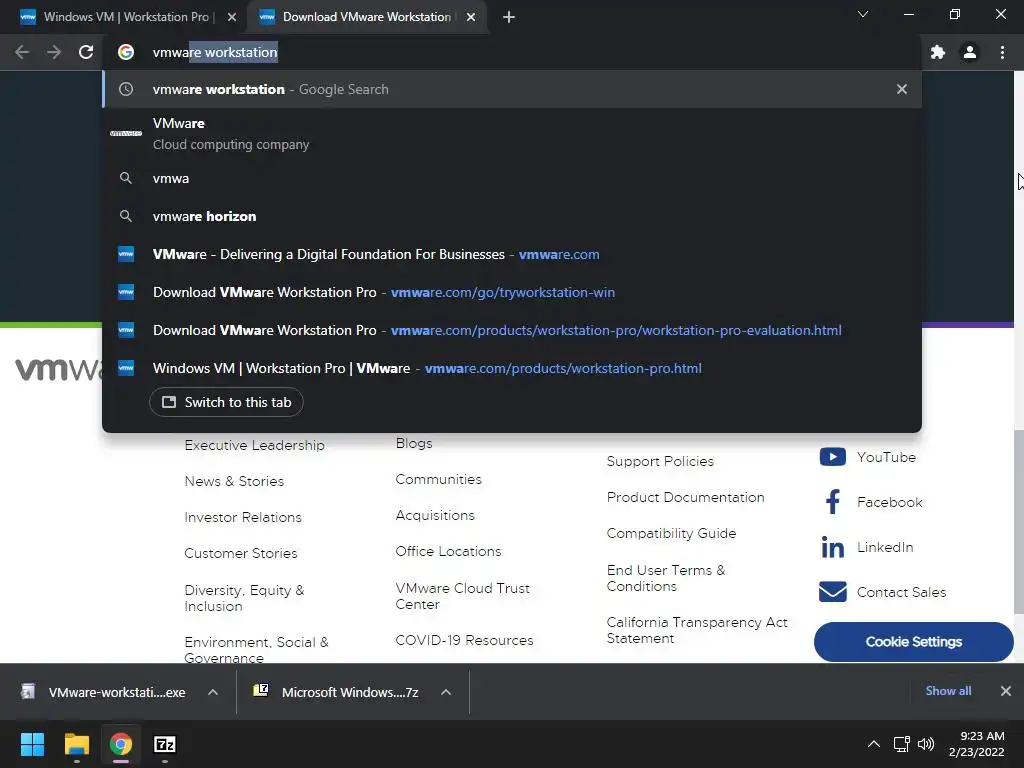Screen dimensions: 1024x768
Task: Open COVID-19 Resources link
Action: point(464,640)
